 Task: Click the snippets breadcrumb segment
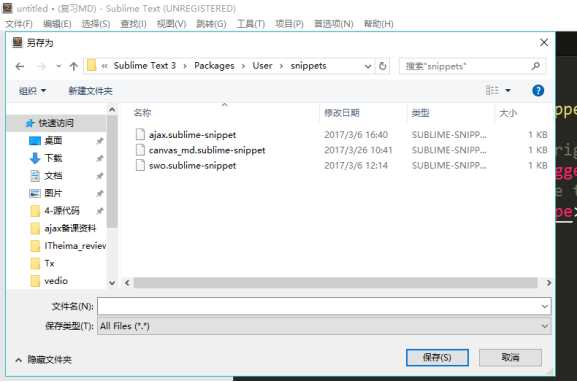pos(308,66)
